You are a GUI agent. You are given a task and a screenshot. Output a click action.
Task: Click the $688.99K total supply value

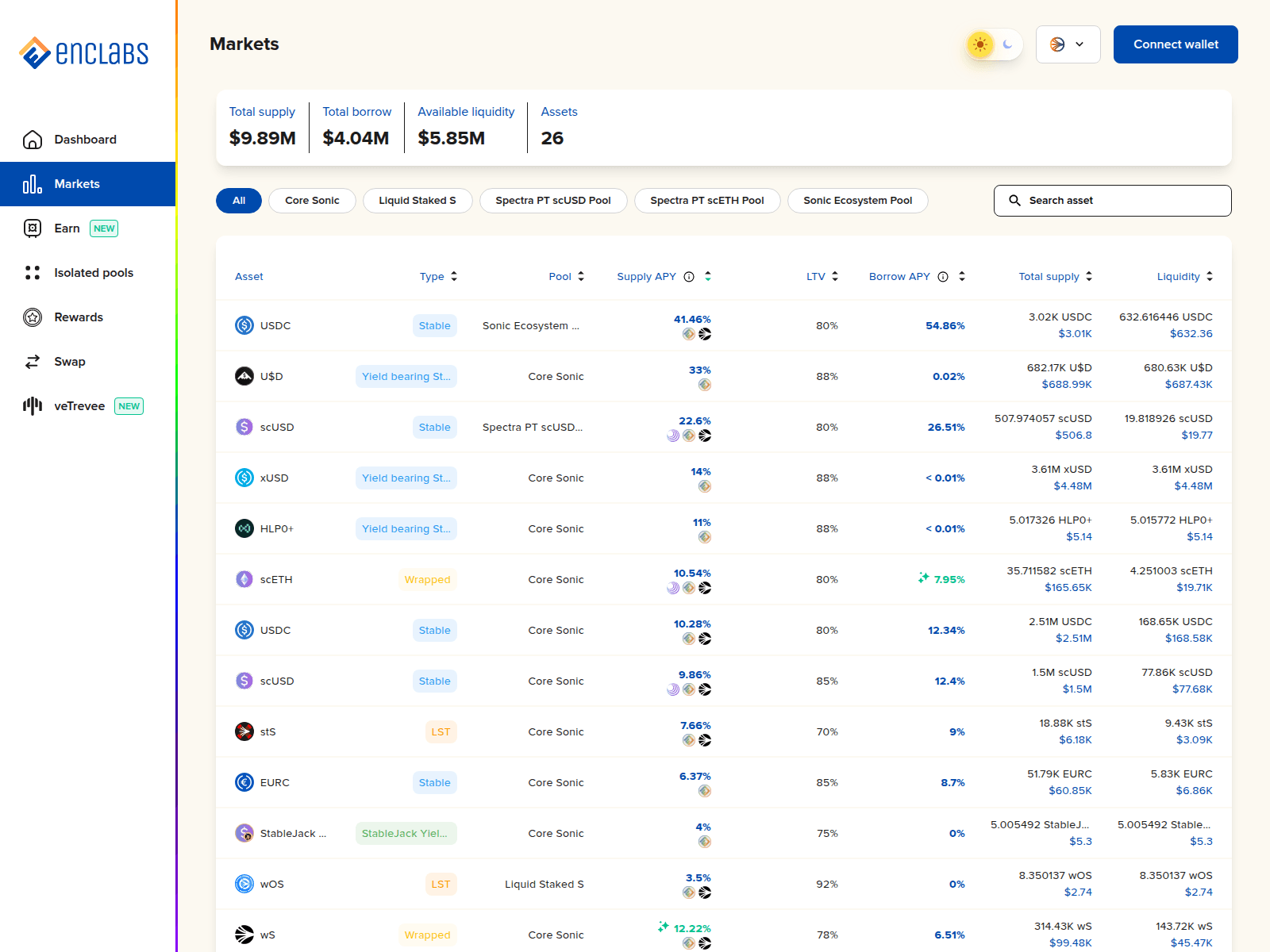1067,385
